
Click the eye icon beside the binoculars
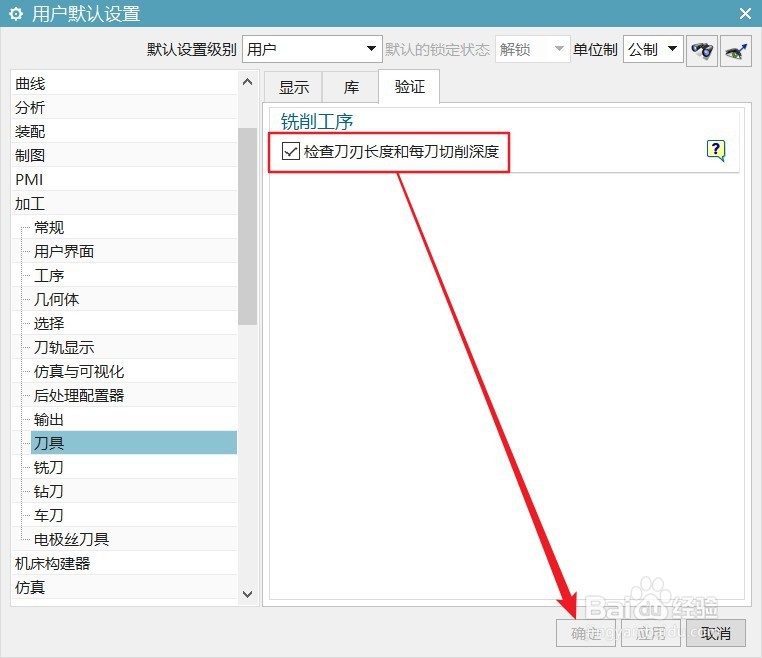736,50
